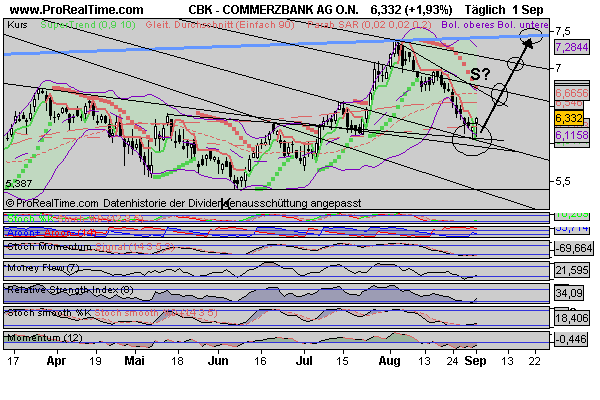Click the Apr label on the date axis

(56, 361)
